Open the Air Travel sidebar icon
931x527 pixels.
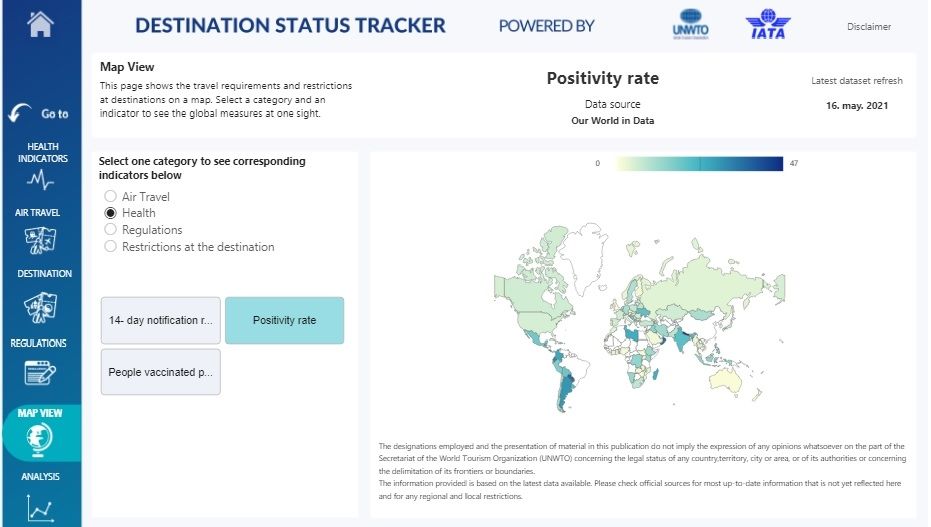[x=40, y=240]
